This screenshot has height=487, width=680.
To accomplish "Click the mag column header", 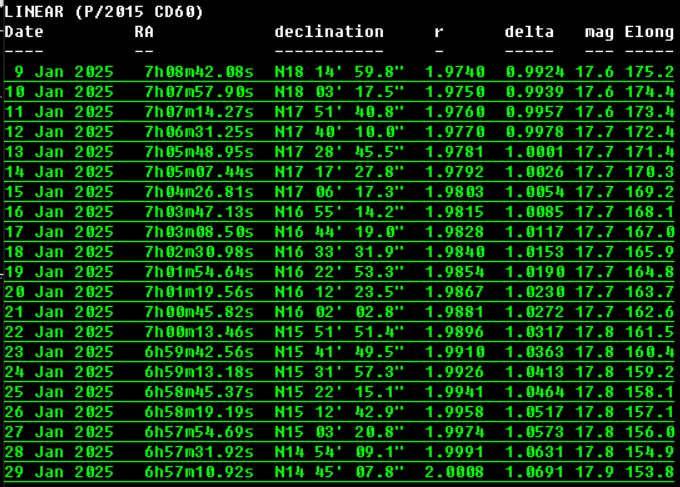I will pyautogui.click(x=599, y=32).
